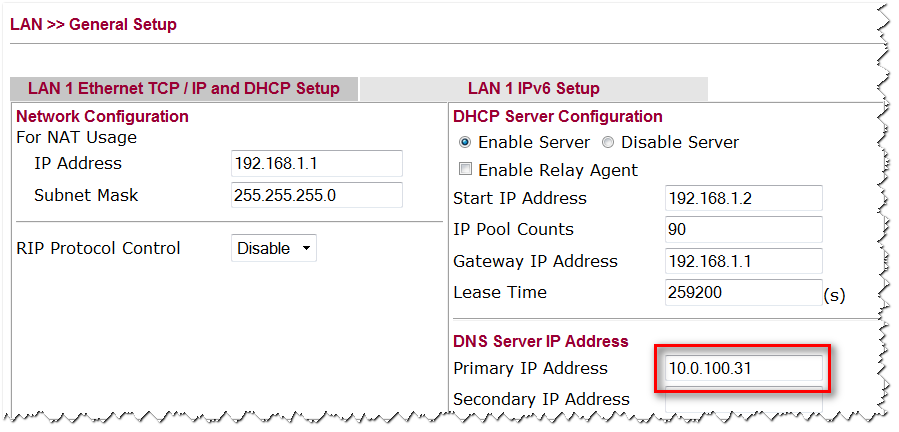Click the NAT IP Address field showing 192.168.1.1

(x=316, y=164)
